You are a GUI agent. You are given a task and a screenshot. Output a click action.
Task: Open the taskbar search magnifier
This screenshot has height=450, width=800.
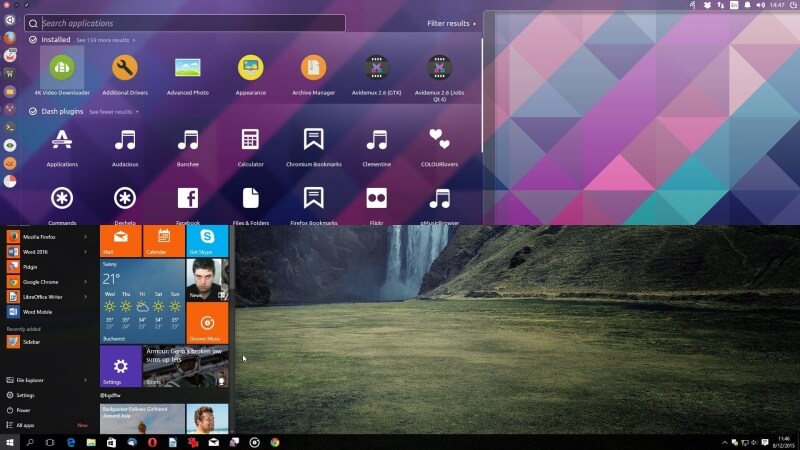(30, 442)
